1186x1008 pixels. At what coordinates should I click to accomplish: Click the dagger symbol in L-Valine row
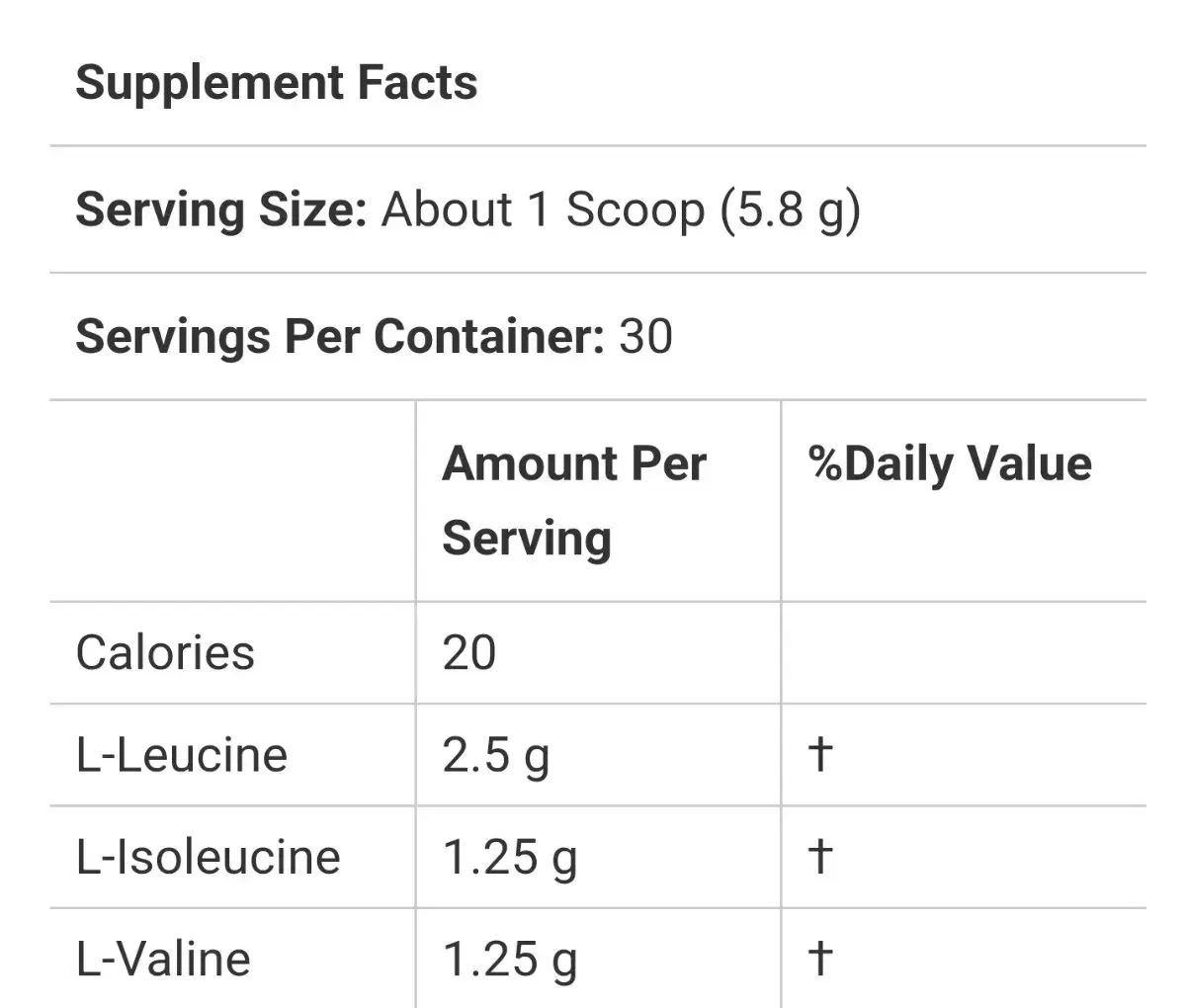click(x=820, y=958)
